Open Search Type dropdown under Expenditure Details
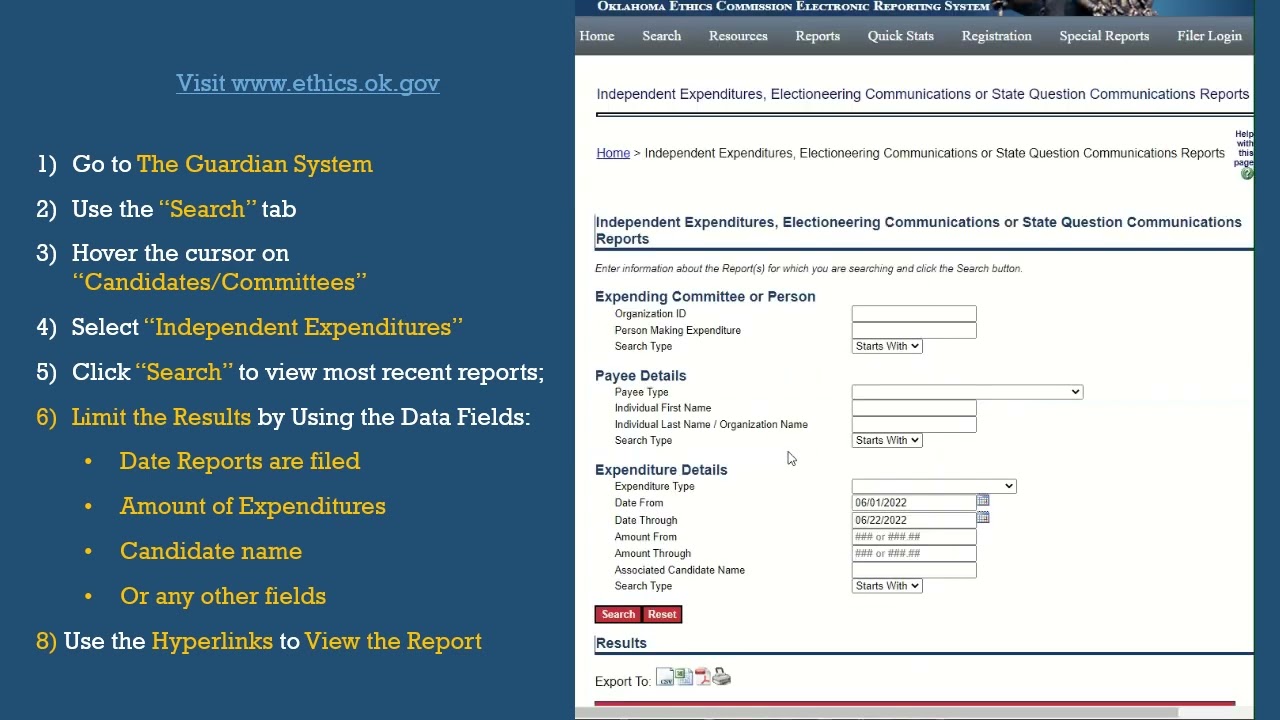 coord(887,586)
